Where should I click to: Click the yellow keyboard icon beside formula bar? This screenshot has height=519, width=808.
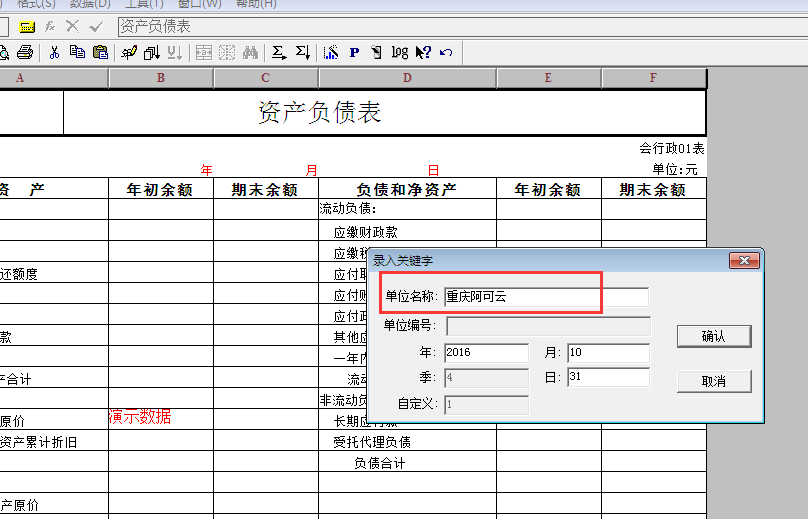pyautogui.click(x=27, y=26)
